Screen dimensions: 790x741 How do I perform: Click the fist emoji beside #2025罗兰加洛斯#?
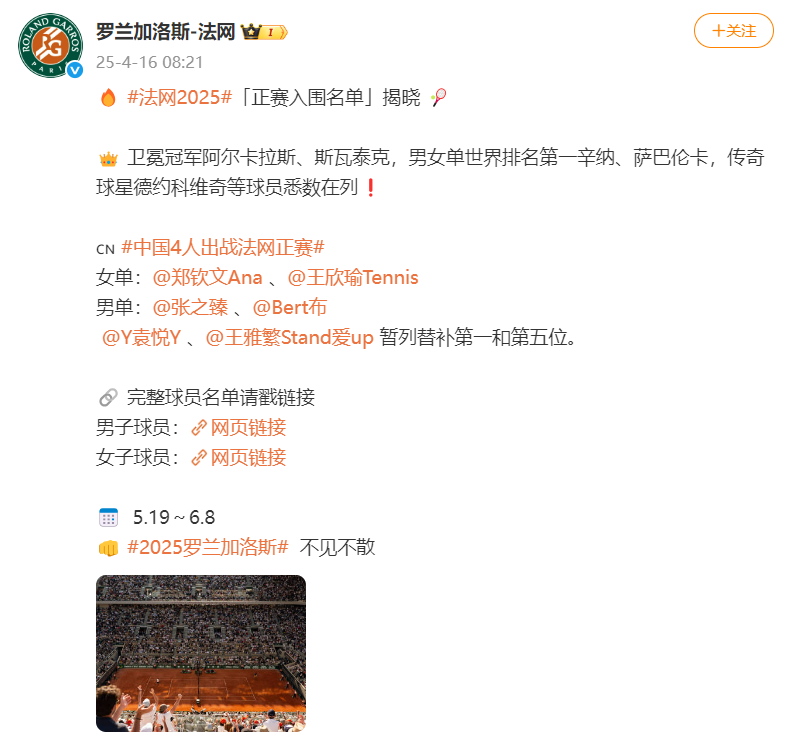click(108, 548)
